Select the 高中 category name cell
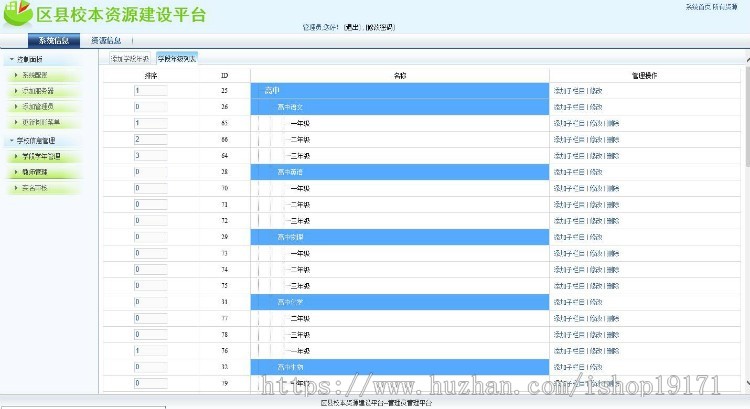This screenshot has width=750, height=409. tap(399, 90)
